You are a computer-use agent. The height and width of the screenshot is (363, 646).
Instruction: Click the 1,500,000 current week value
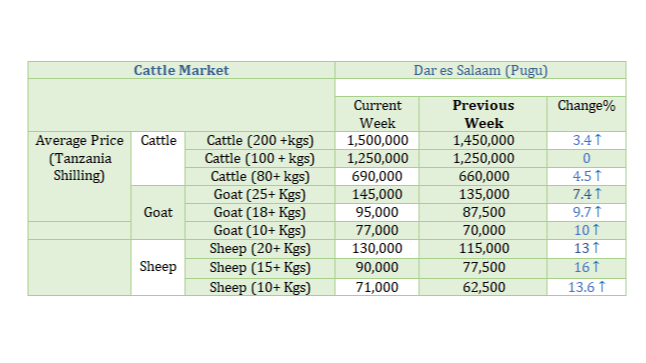tap(377, 141)
